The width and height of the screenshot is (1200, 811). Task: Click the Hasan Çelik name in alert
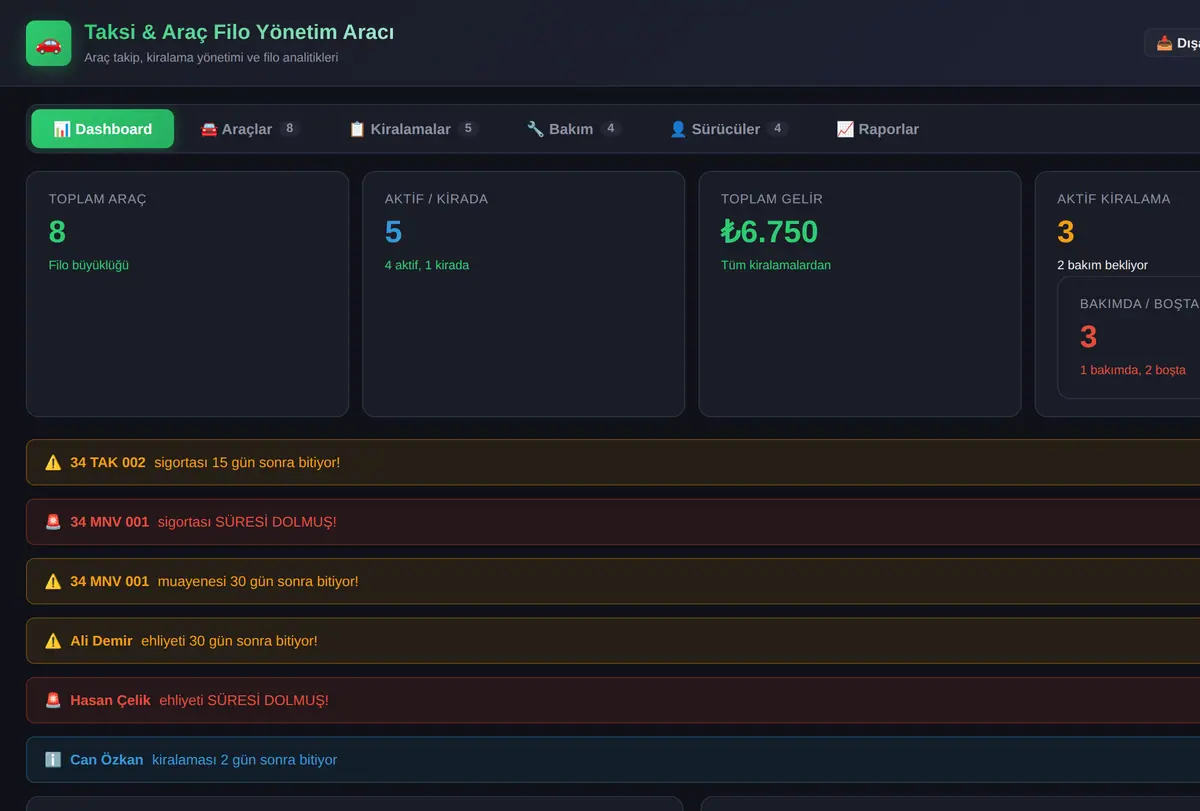pos(110,700)
